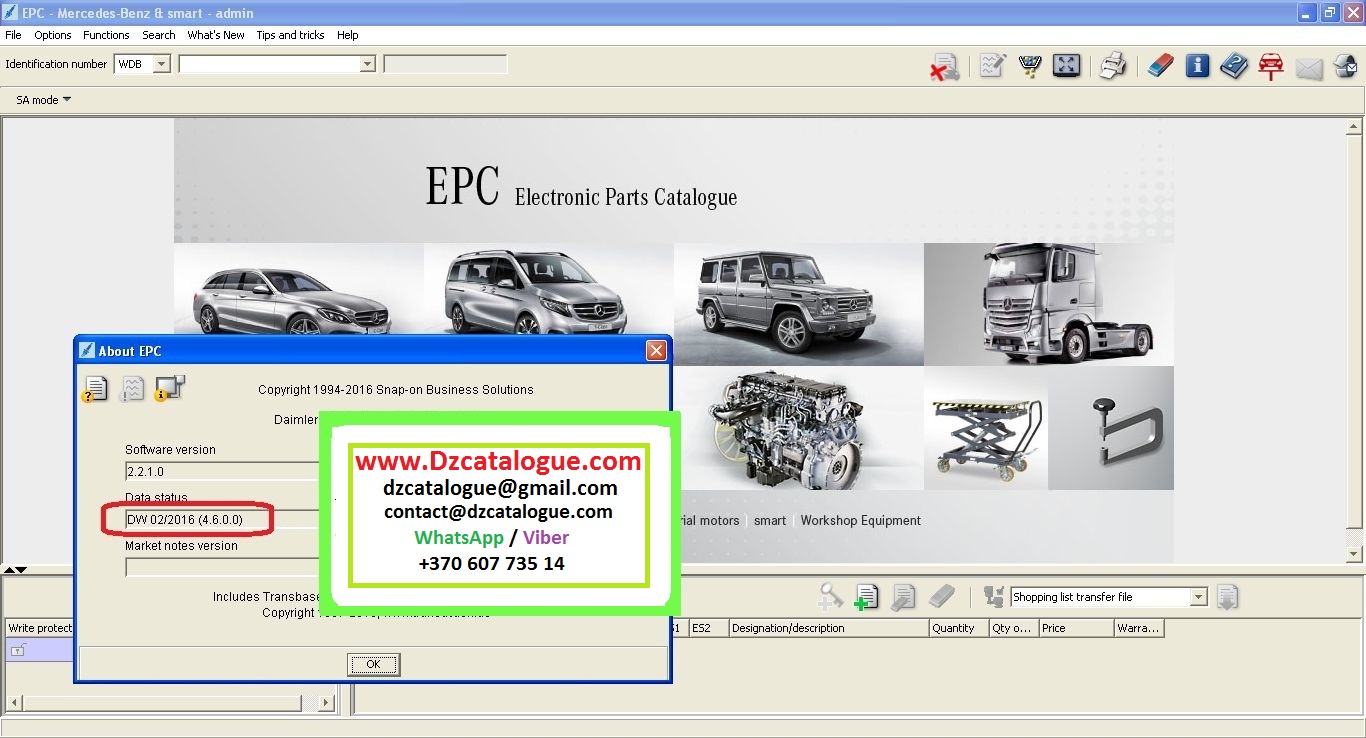
Task: Click the network computers info icon in About
Action: point(169,388)
